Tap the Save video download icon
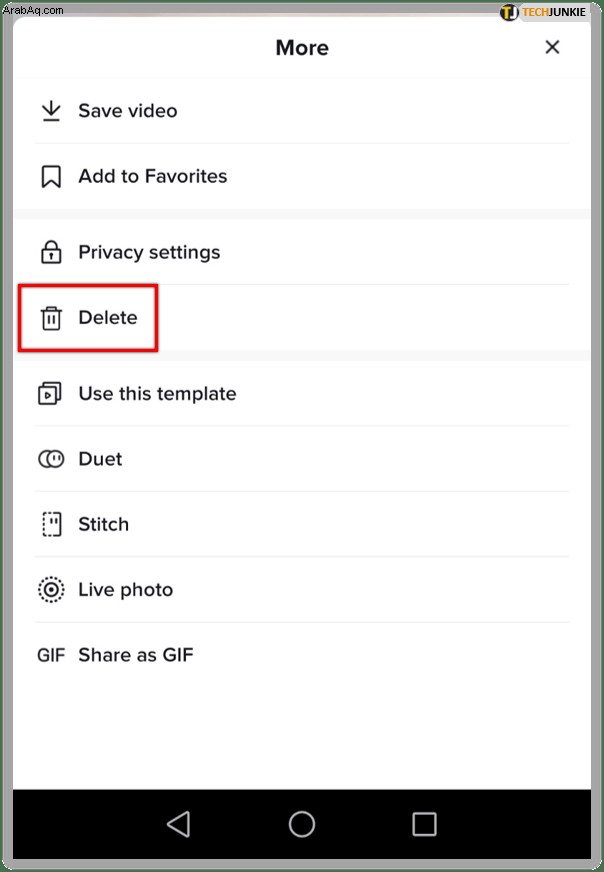The image size is (604, 872). click(x=51, y=111)
